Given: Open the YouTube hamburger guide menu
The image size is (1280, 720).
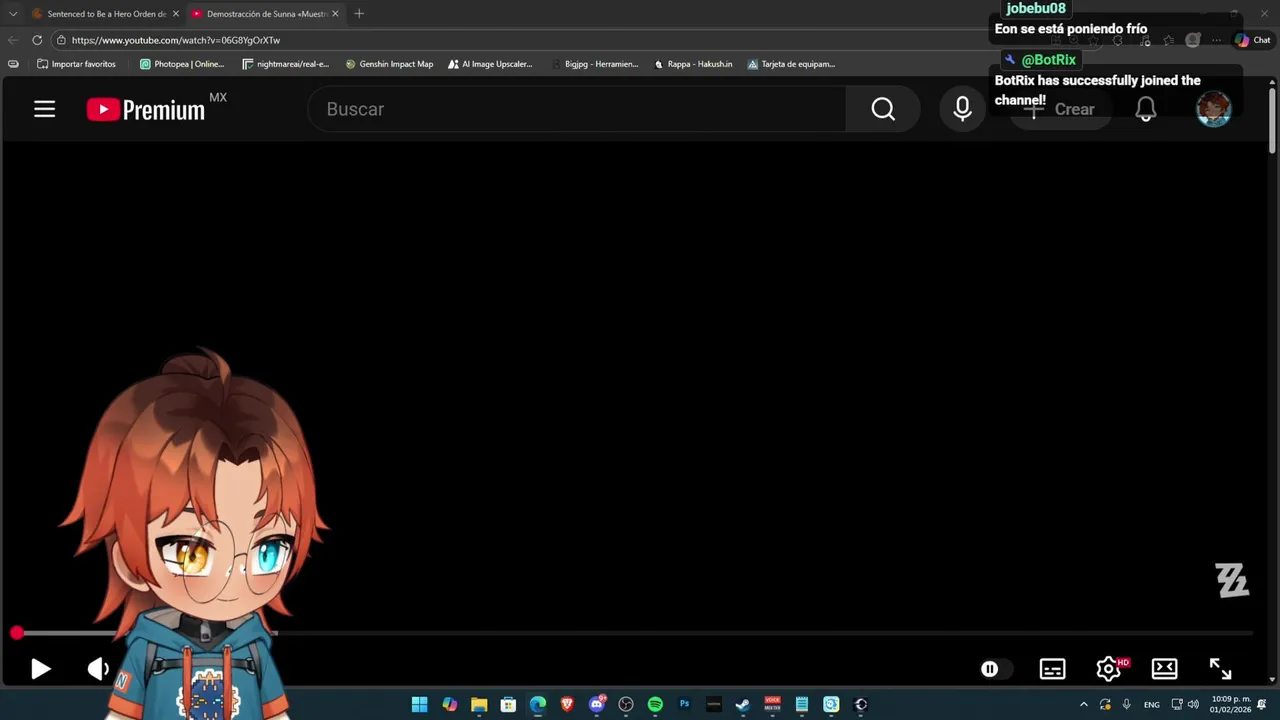Looking at the screenshot, I should coord(44,109).
